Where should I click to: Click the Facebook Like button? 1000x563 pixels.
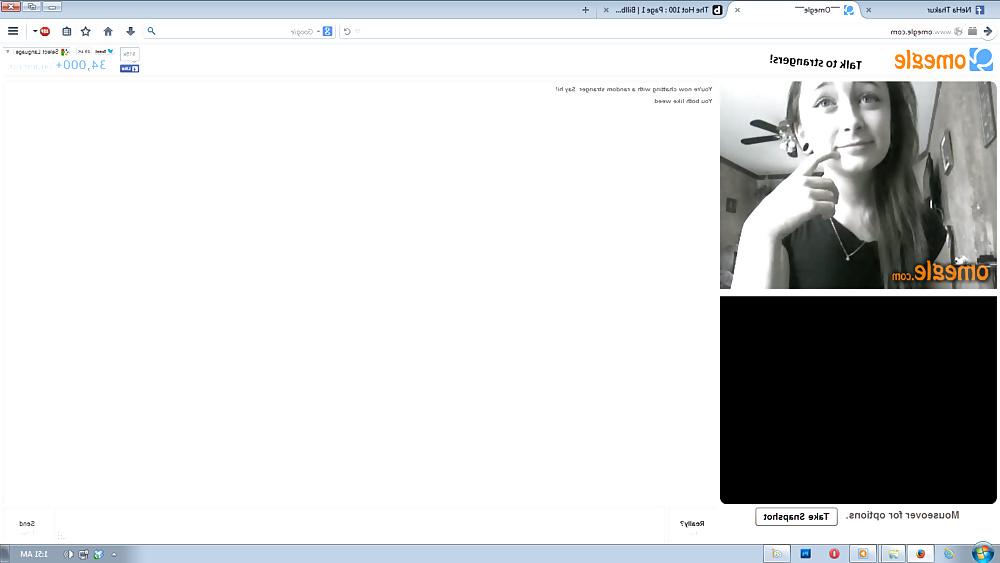[x=129, y=68]
